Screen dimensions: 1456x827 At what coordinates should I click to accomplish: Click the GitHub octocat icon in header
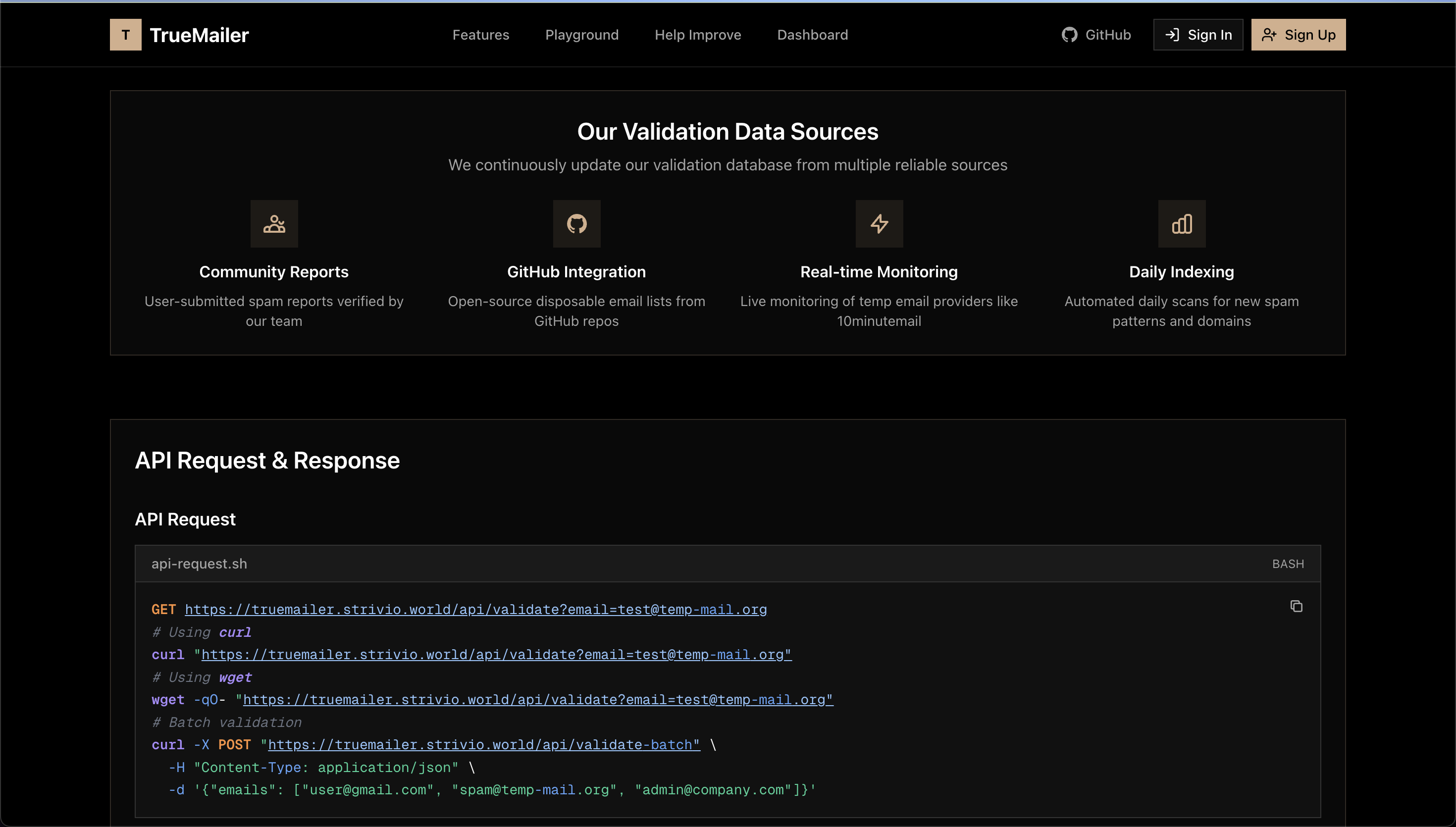[1069, 35]
